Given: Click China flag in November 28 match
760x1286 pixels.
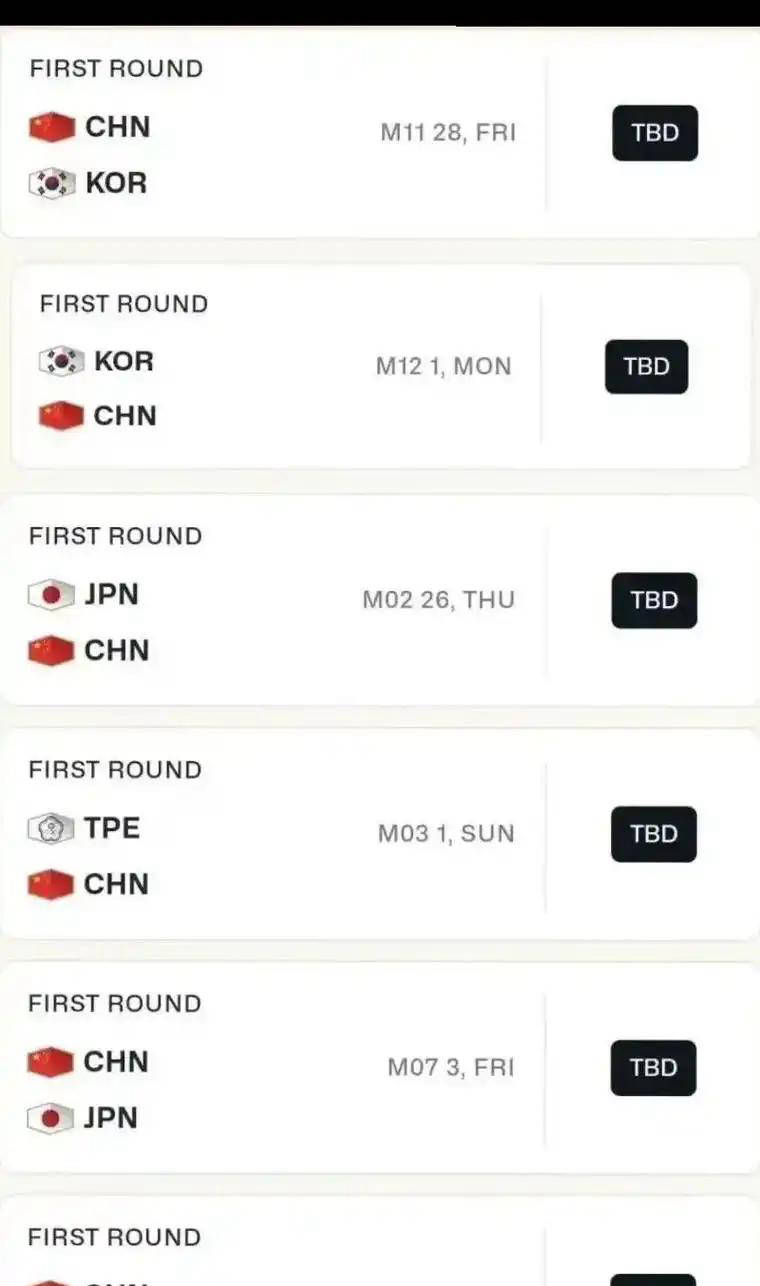Looking at the screenshot, I should (52, 128).
